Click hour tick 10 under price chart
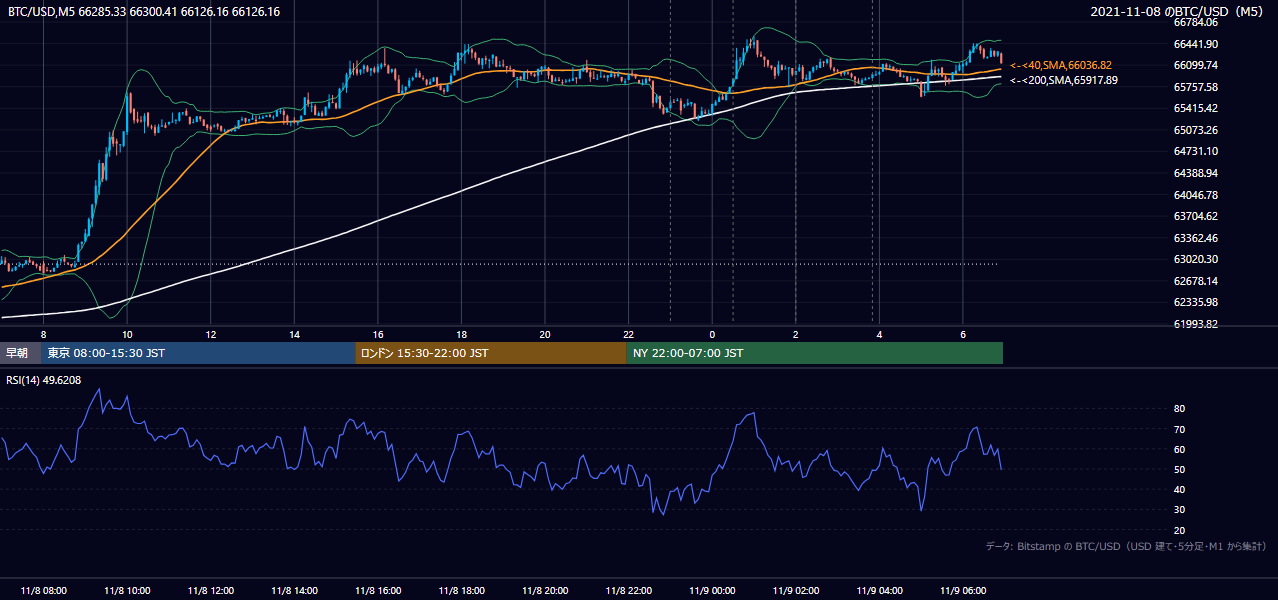Screen dimensions: 1278x600 click(x=127, y=334)
